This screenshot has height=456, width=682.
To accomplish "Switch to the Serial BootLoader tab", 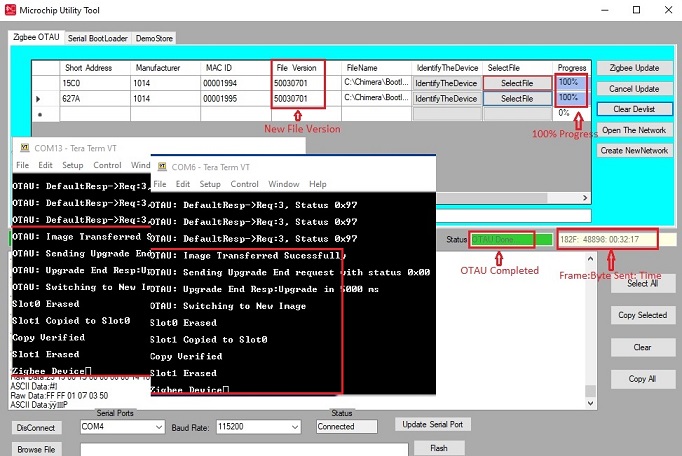I will tap(98, 38).
